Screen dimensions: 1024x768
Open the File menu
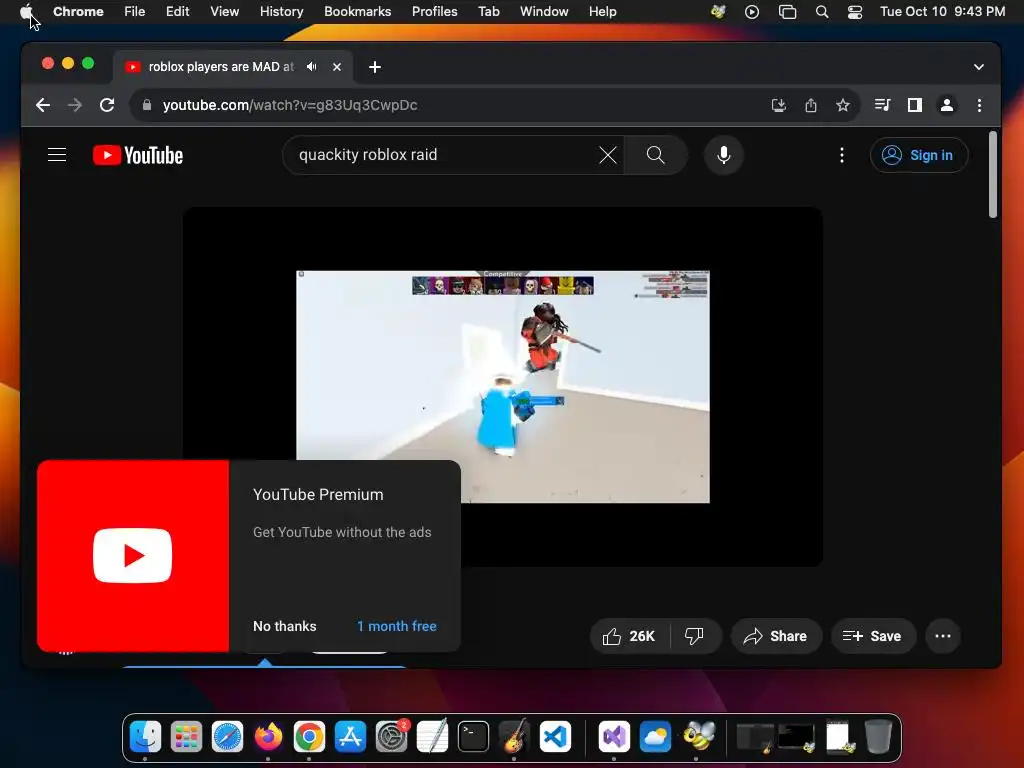click(x=135, y=11)
